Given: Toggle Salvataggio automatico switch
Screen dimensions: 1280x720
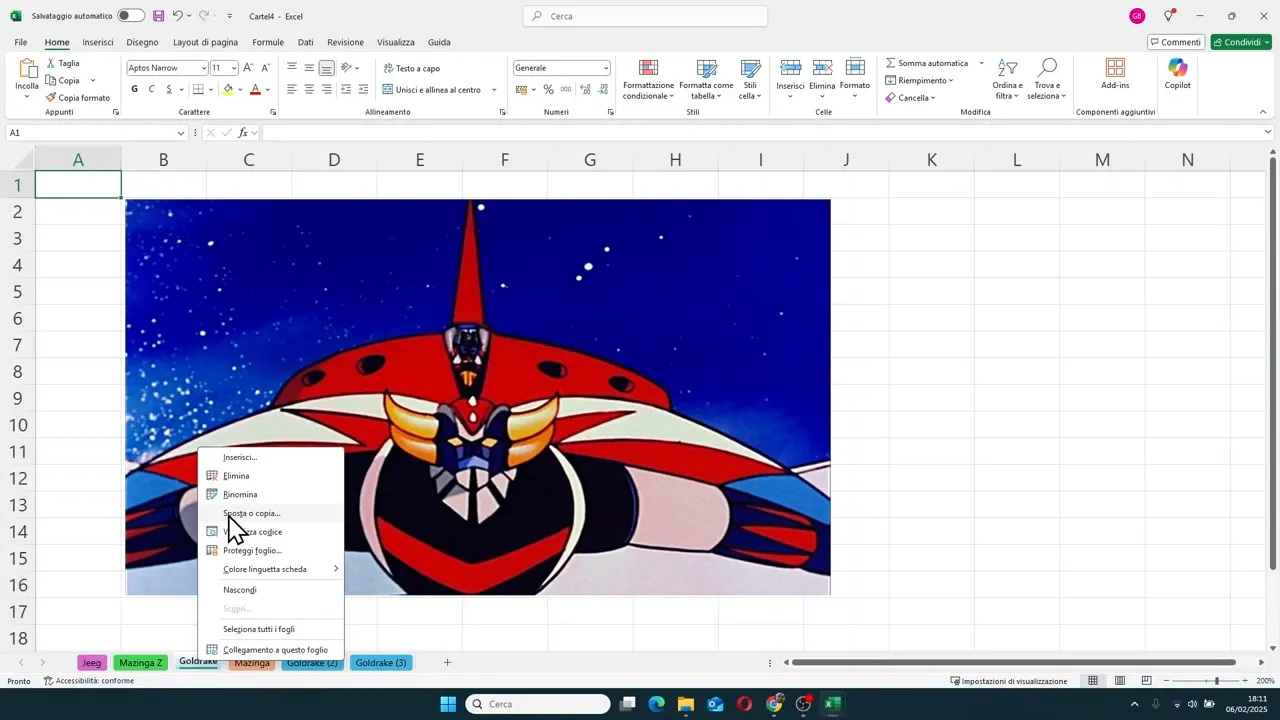Looking at the screenshot, I should (131, 16).
